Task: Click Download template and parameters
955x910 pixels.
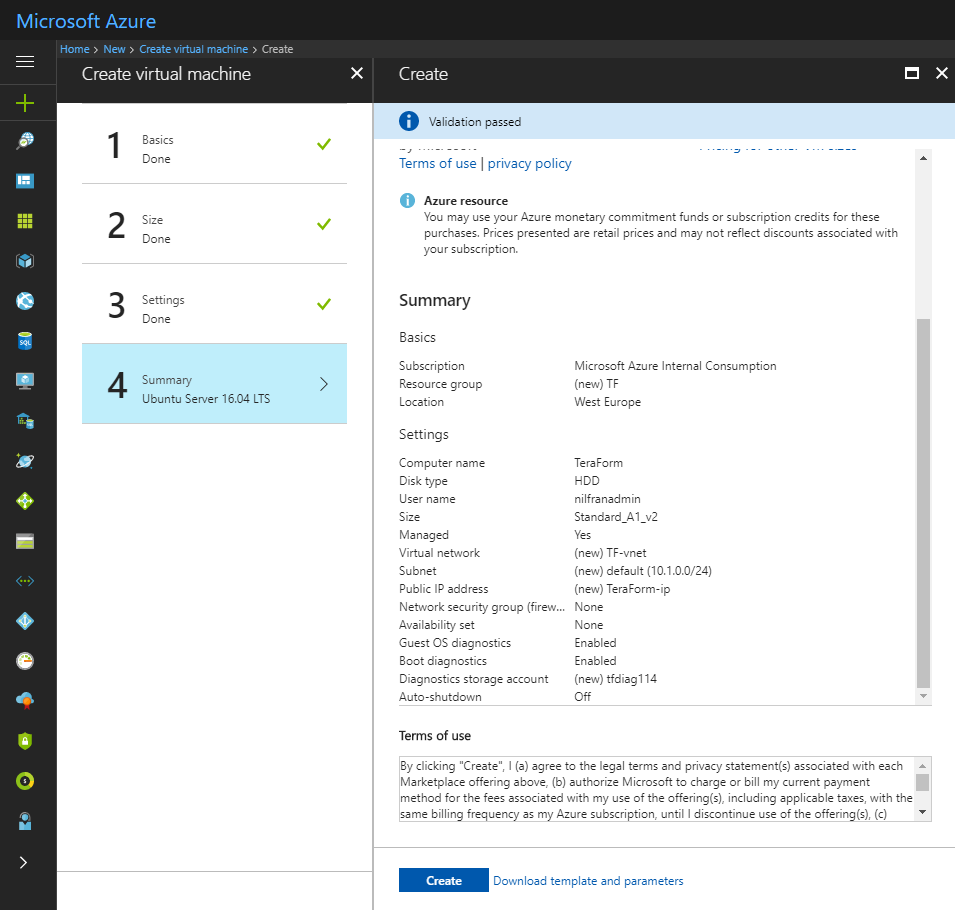Action: [588, 881]
